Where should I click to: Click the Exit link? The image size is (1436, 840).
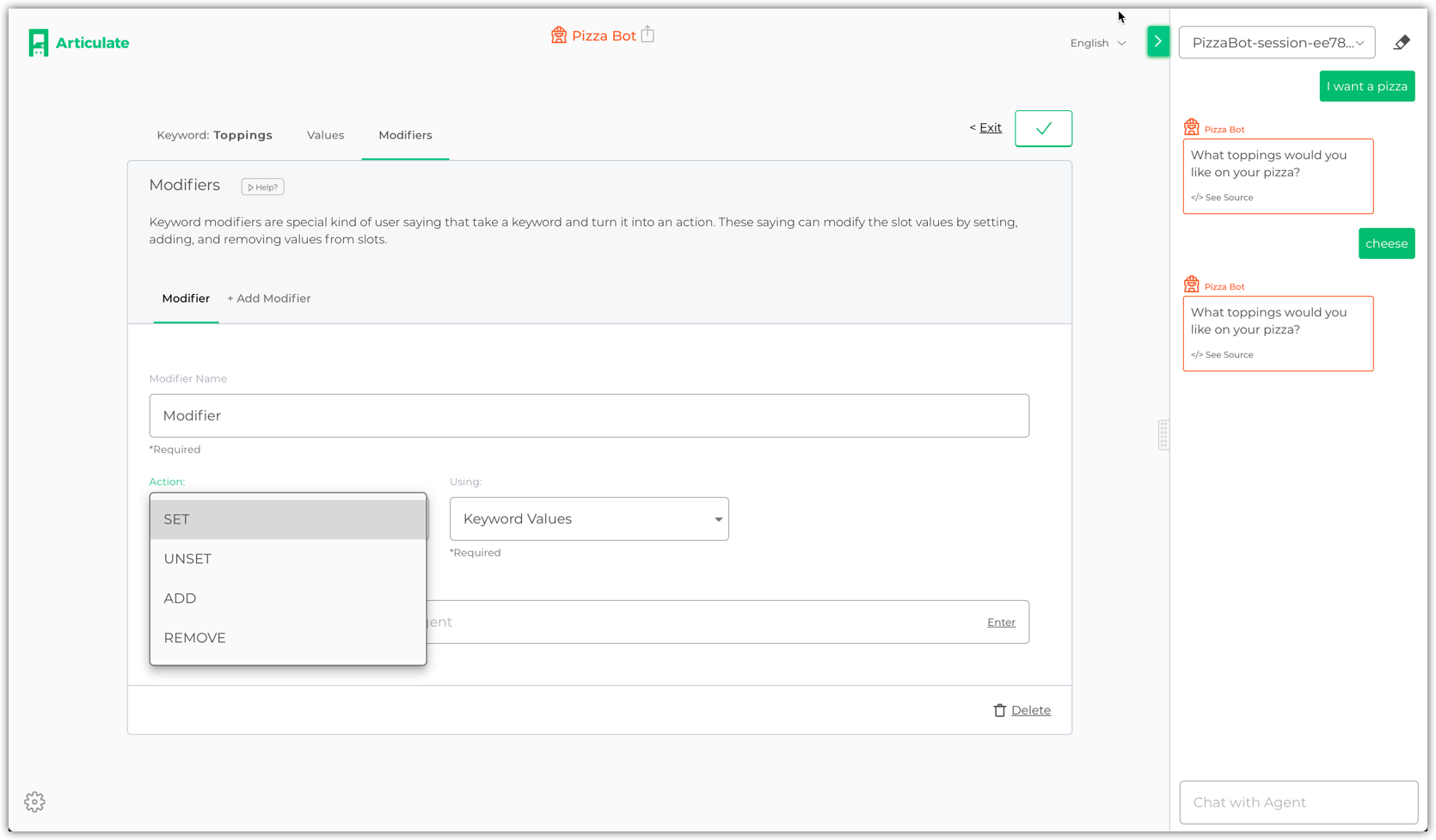pyautogui.click(x=991, y=127)
